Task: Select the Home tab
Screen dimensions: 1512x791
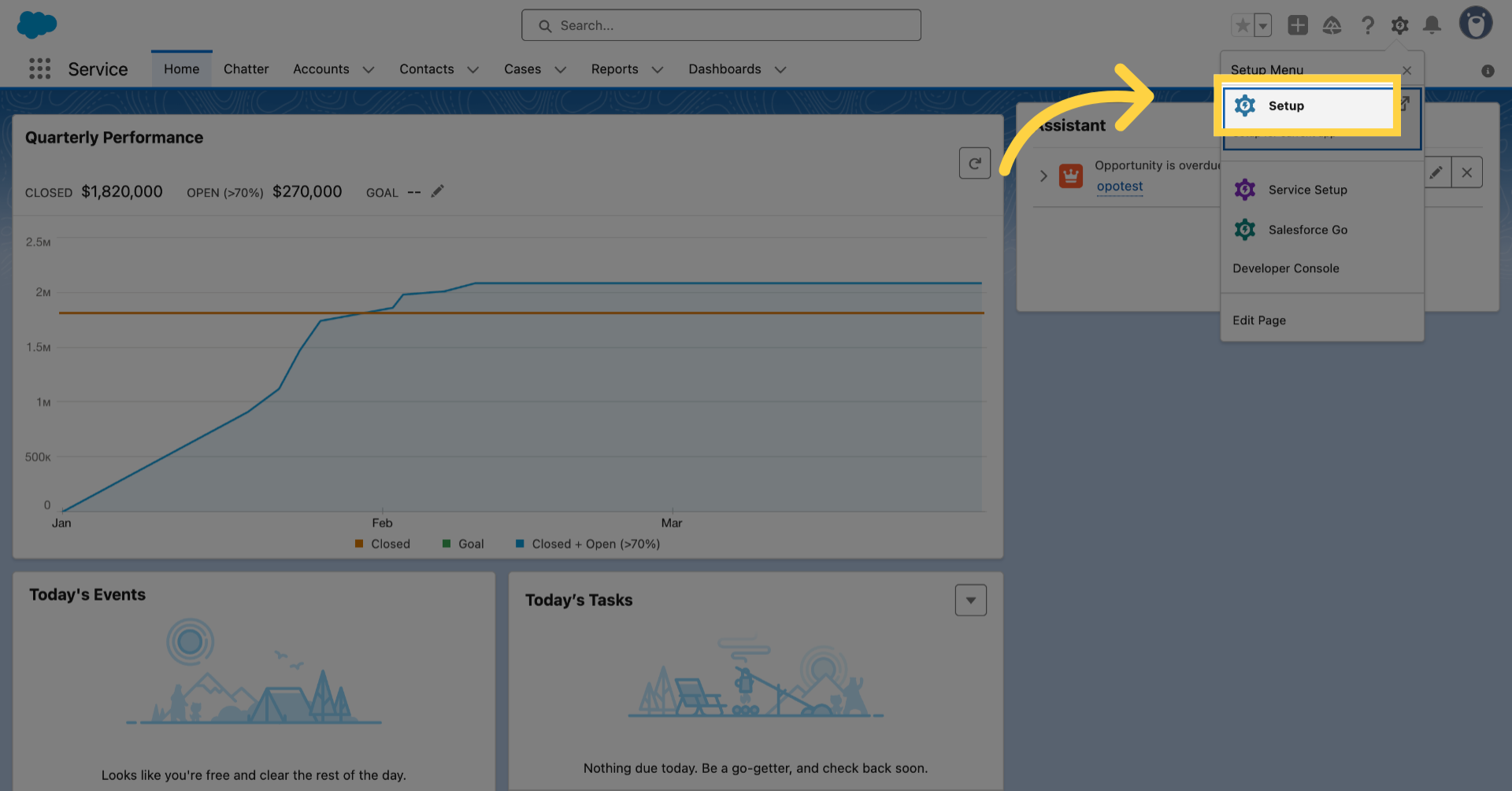Action: [x=182, y=69]
